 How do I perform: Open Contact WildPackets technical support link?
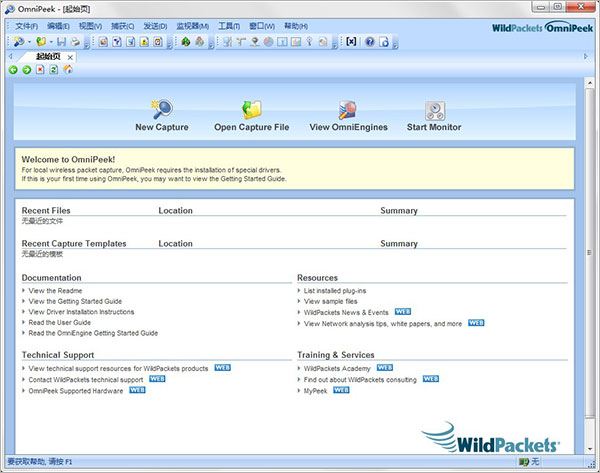[86, 380]
